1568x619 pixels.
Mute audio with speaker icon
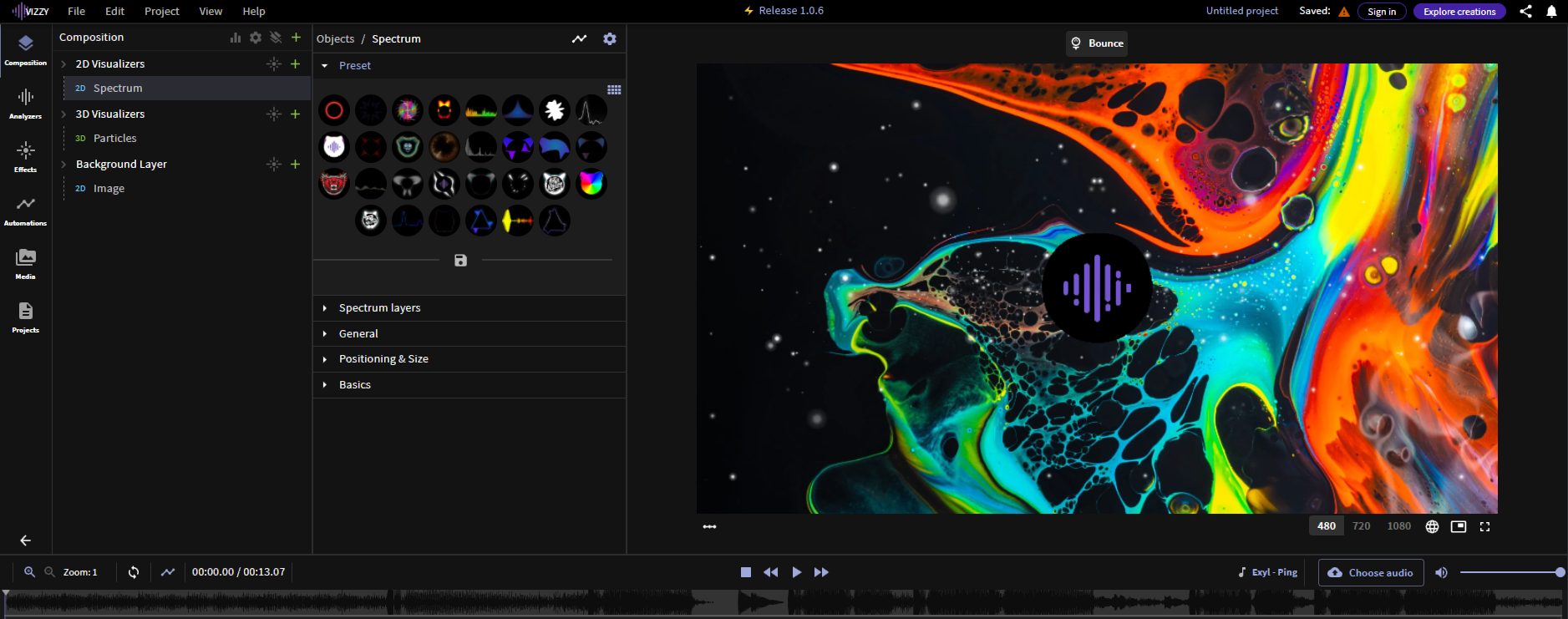[x=1441, y=573]
